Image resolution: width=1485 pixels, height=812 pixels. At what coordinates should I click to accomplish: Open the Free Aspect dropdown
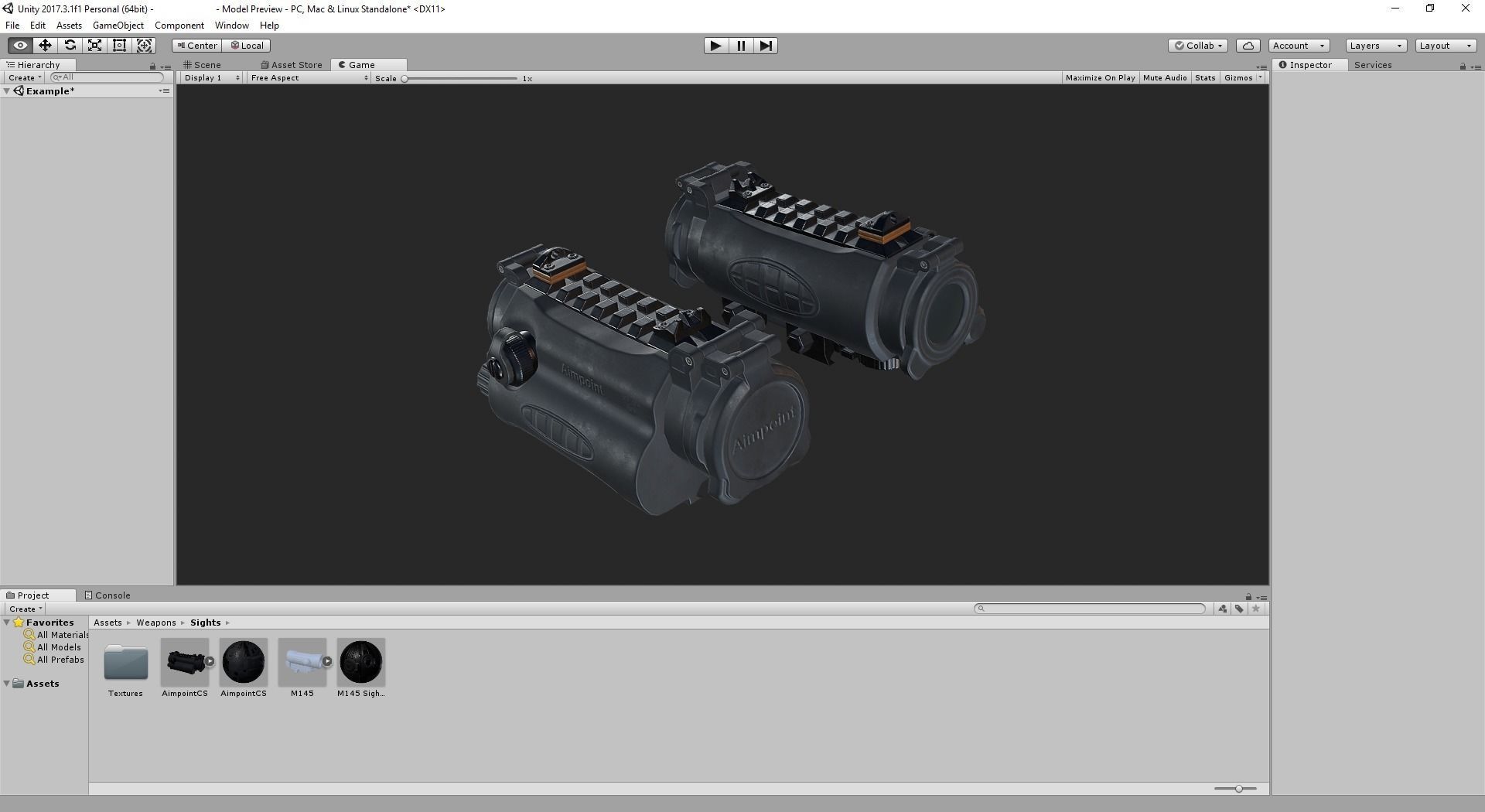coord(309,78)
